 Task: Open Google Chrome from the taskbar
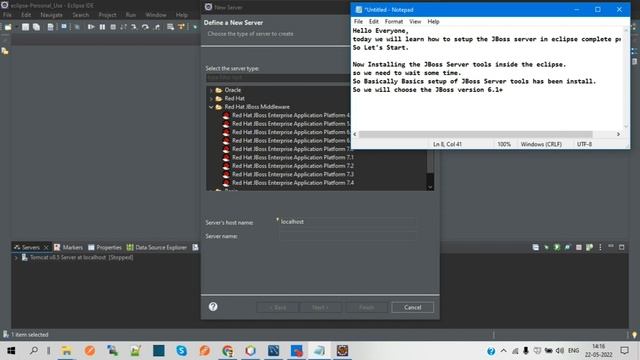coord(227,351)
